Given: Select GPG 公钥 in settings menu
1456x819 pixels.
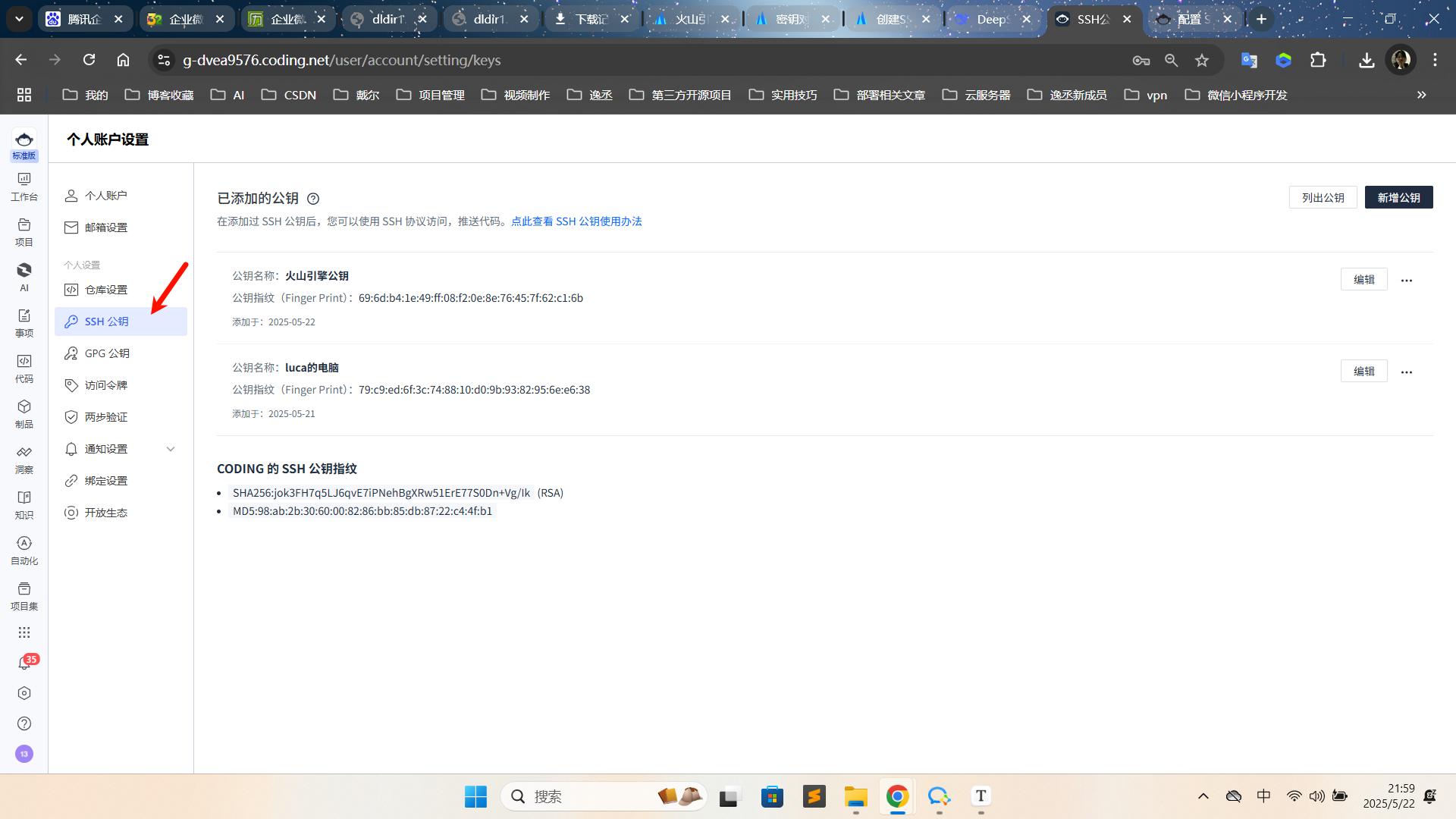Looking at the screenshot, I should (107, 353).
